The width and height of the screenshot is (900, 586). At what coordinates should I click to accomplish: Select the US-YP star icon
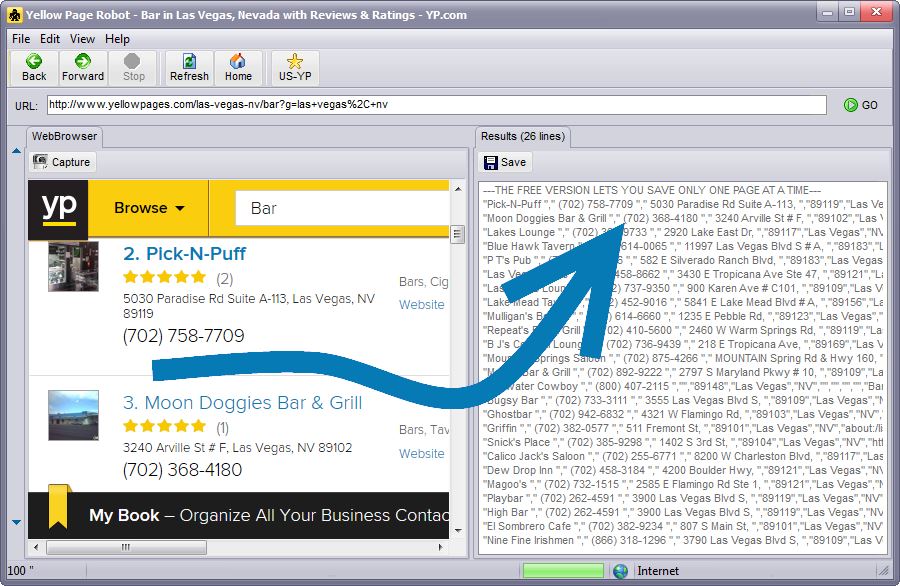tap(295, 62)
